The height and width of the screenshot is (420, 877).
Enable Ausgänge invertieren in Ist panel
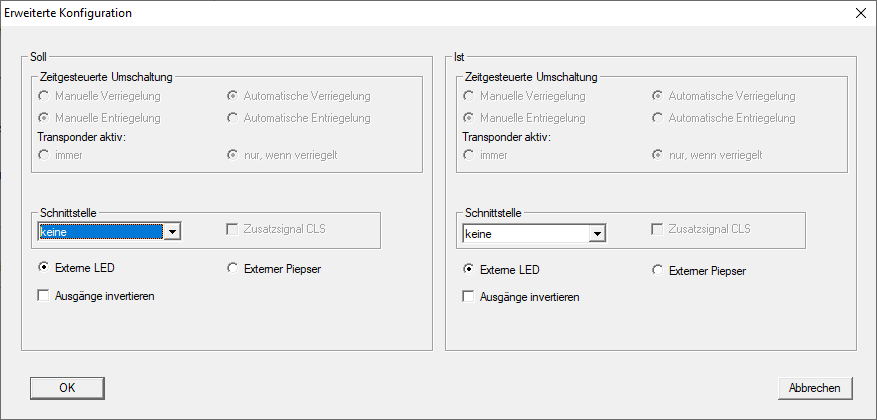(x=468, y=297)
